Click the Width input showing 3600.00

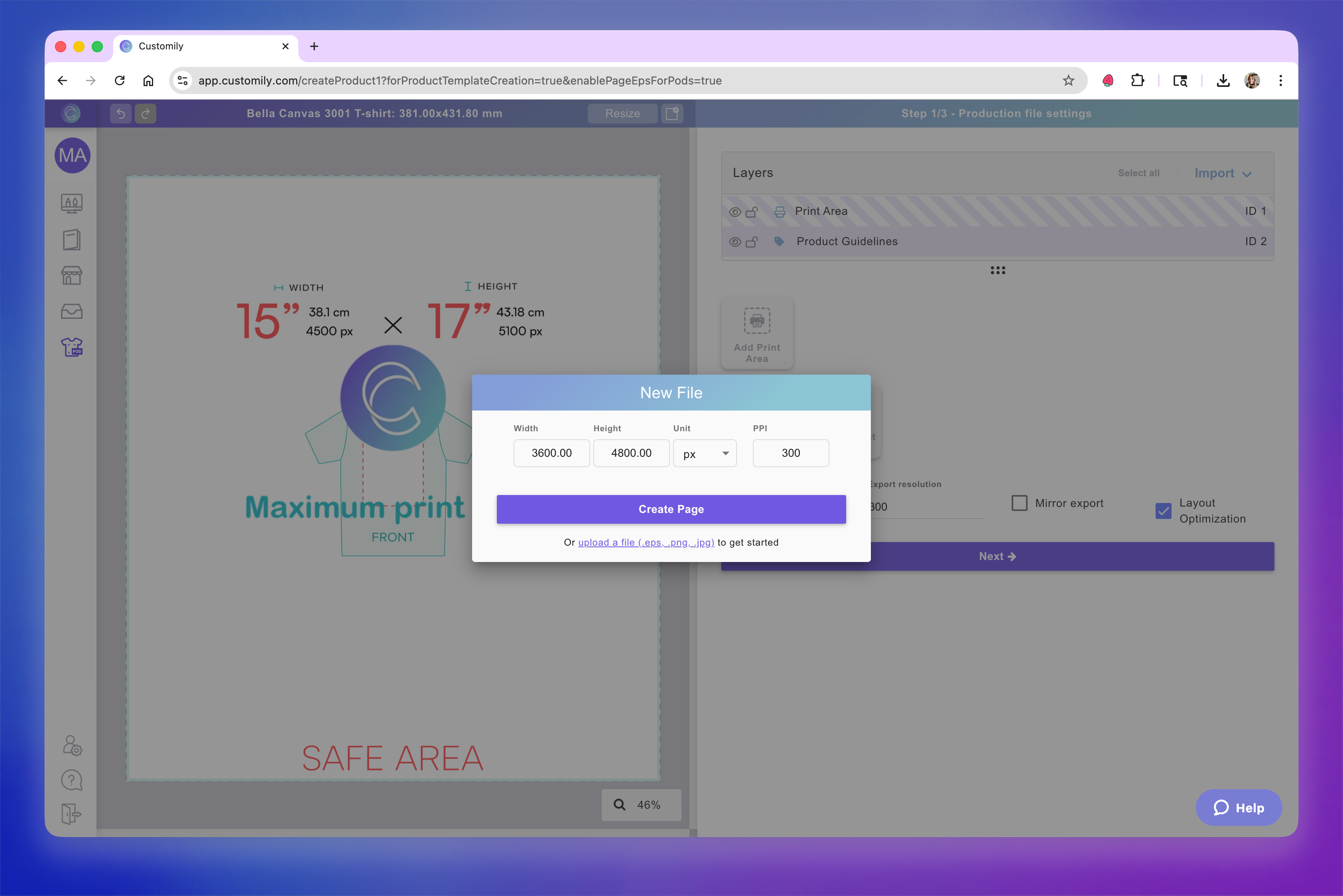point(551,453)
